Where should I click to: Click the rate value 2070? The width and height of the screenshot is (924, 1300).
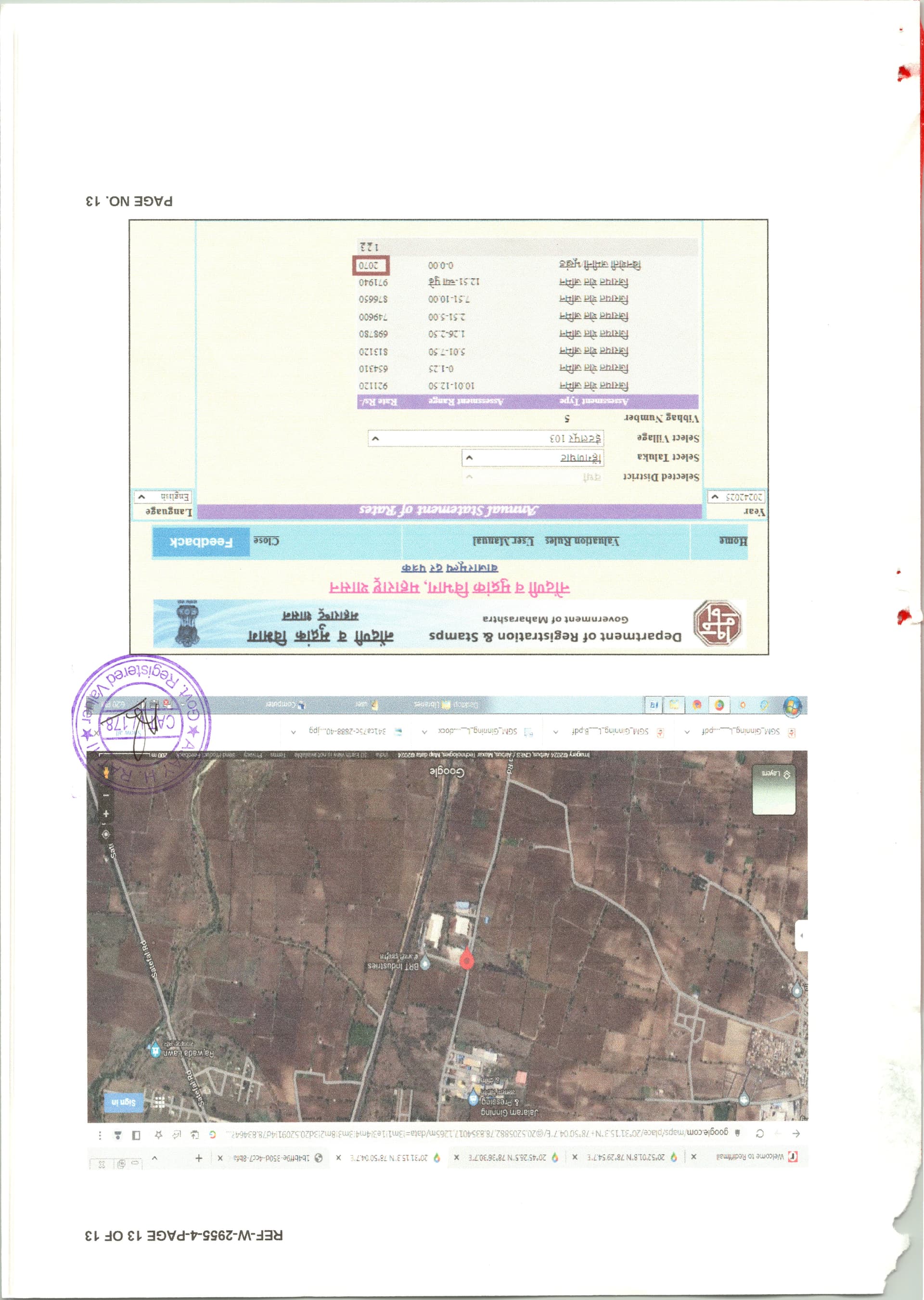tap(369, 265)
